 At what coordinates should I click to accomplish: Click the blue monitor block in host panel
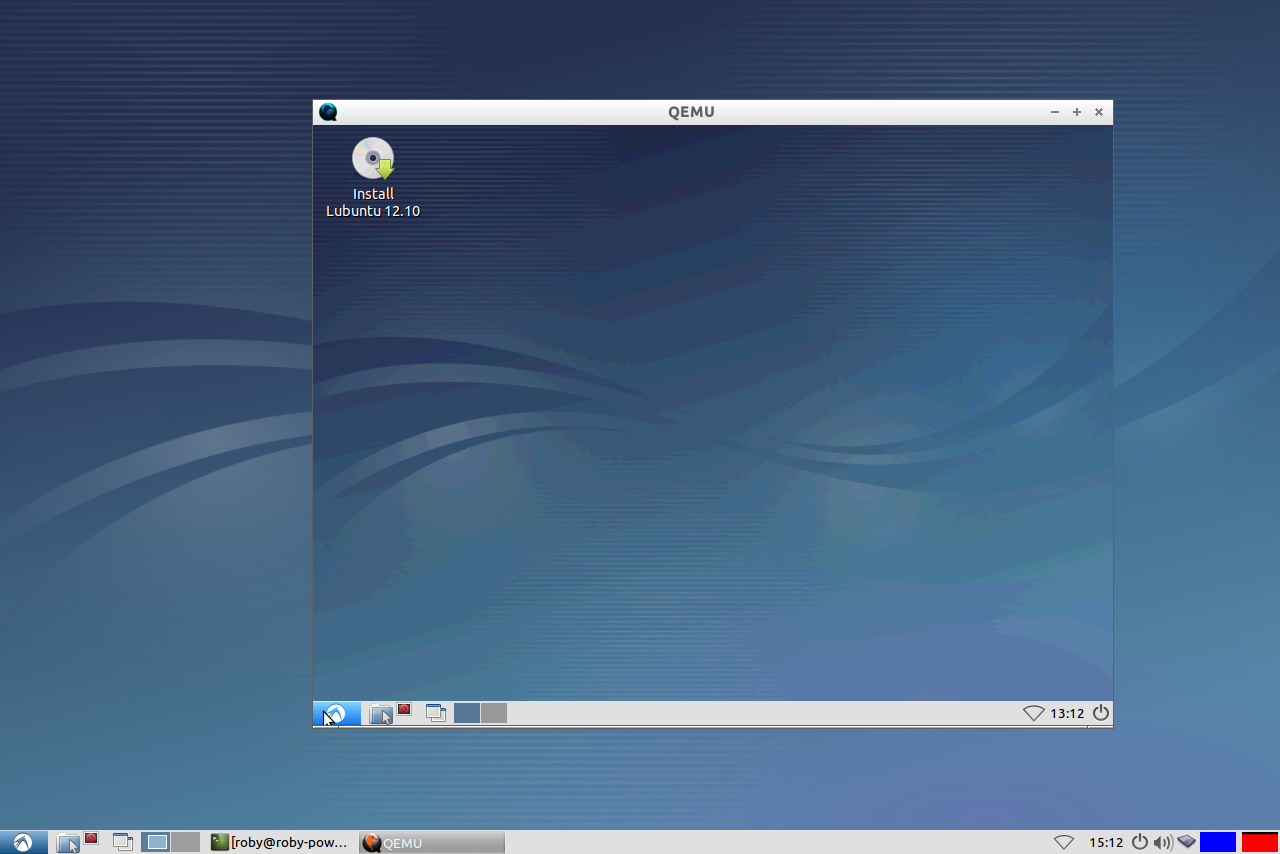(x=1218, y=842)
